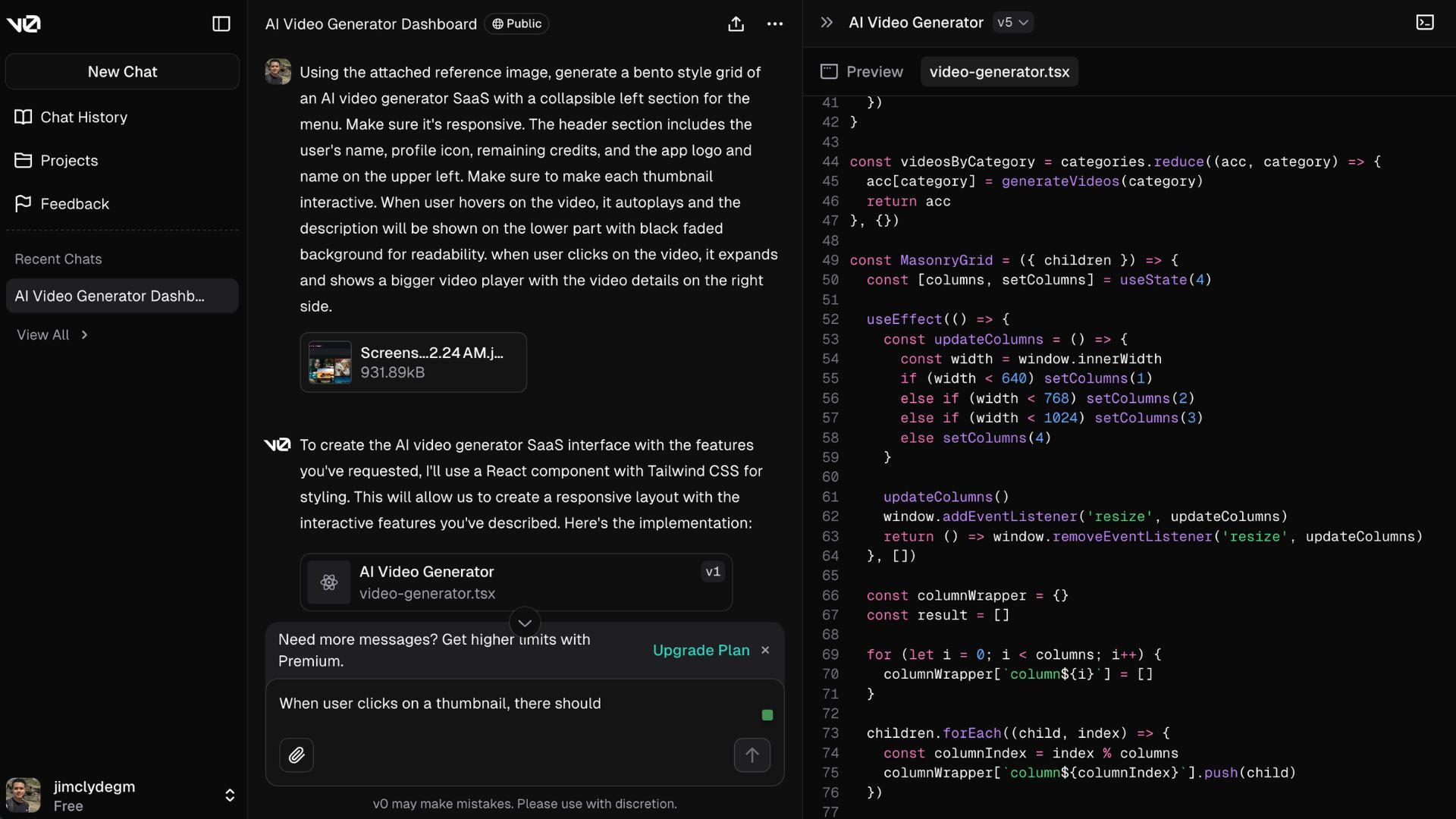Click the Upgrade Plan link
The image size is (1456, 819).
(x=701, y=651)
